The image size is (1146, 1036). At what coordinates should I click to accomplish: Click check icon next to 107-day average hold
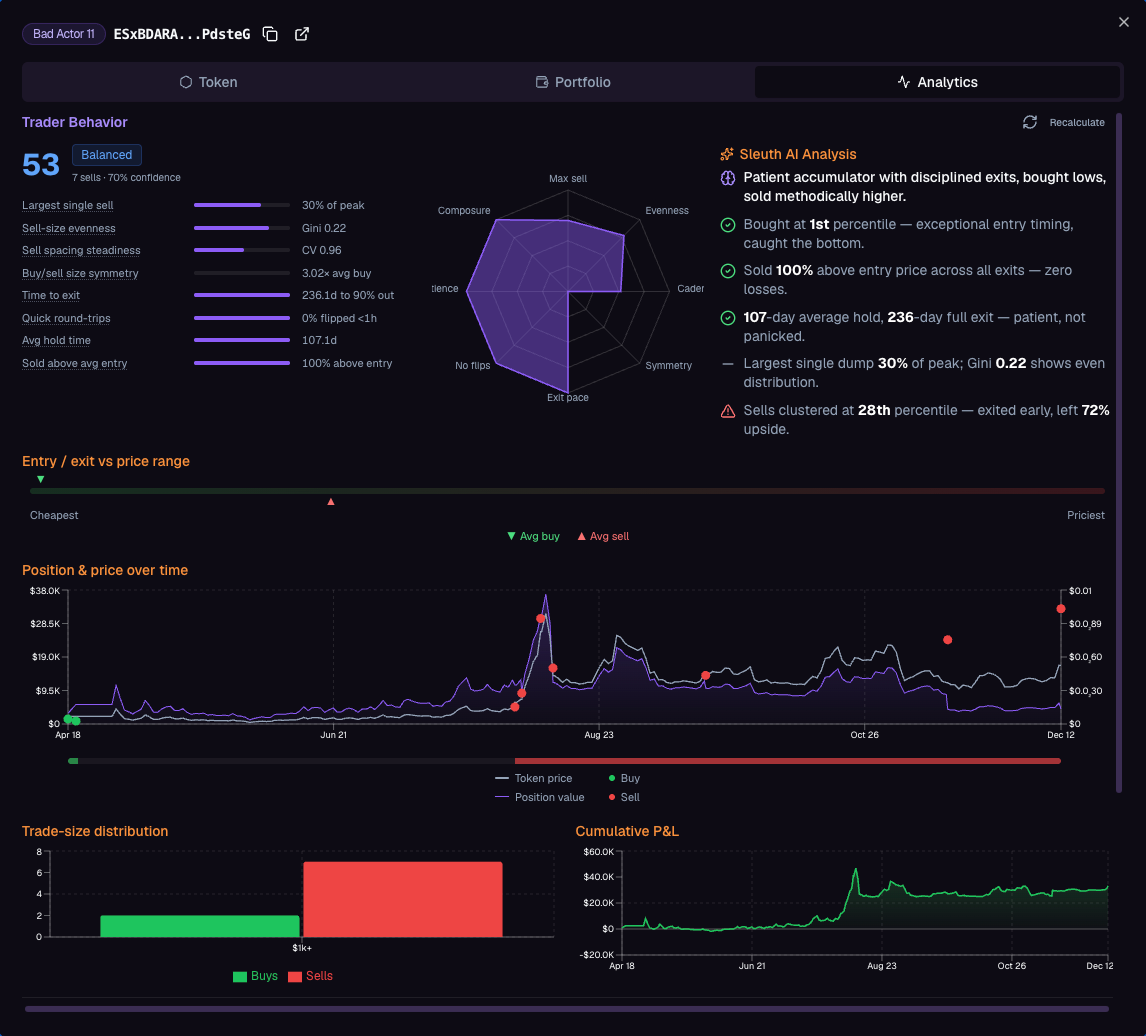coord(728,318)
